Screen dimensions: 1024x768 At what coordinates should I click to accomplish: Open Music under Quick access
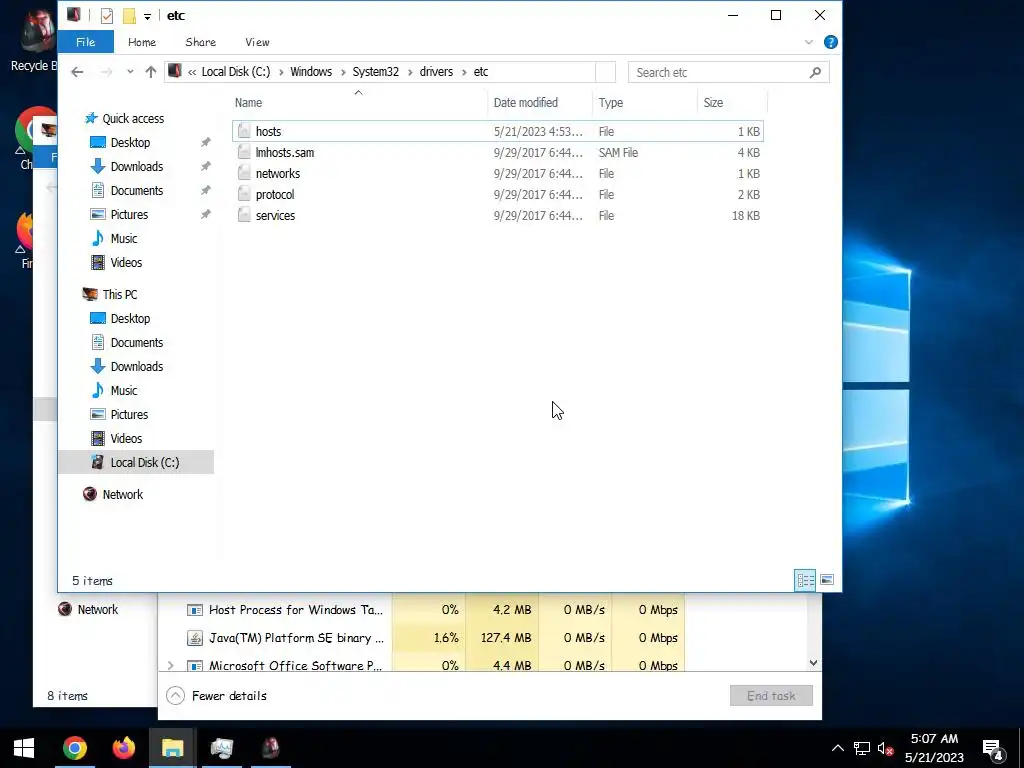coord(123,238)
